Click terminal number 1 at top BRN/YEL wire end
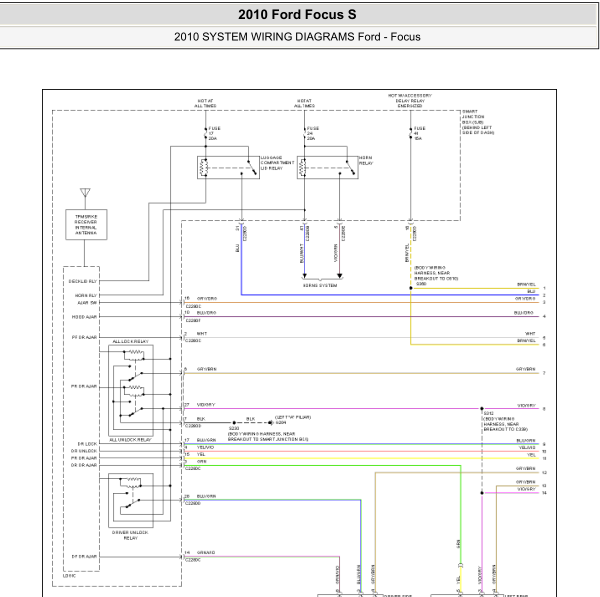Image resolution: width=600 pixels, height=597 pixels. point(544,289)
